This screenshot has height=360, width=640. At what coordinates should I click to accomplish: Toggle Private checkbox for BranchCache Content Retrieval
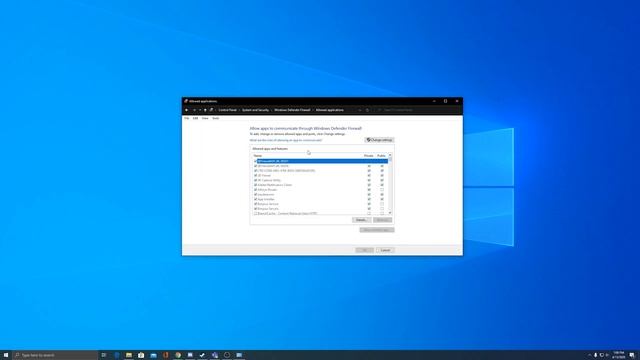point(369,213)
